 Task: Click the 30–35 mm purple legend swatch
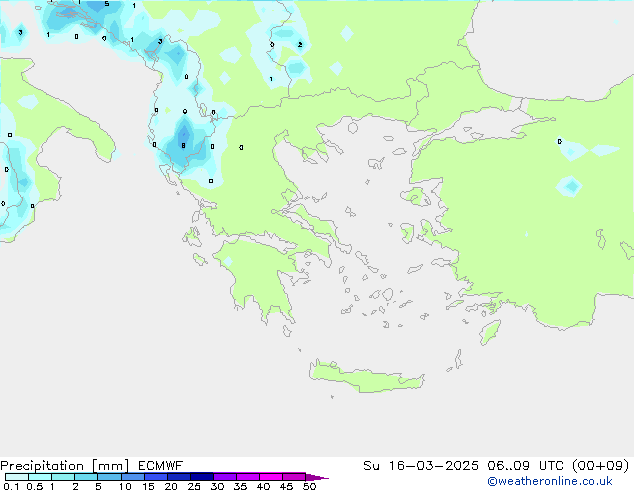[x=225, y=477]
